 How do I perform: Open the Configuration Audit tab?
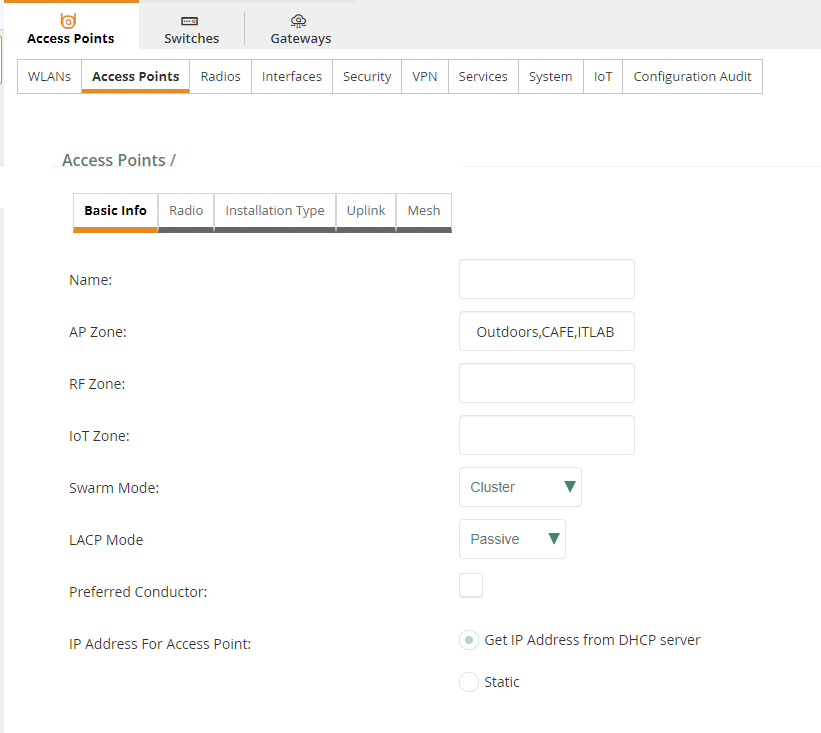(x=692, y=76)
